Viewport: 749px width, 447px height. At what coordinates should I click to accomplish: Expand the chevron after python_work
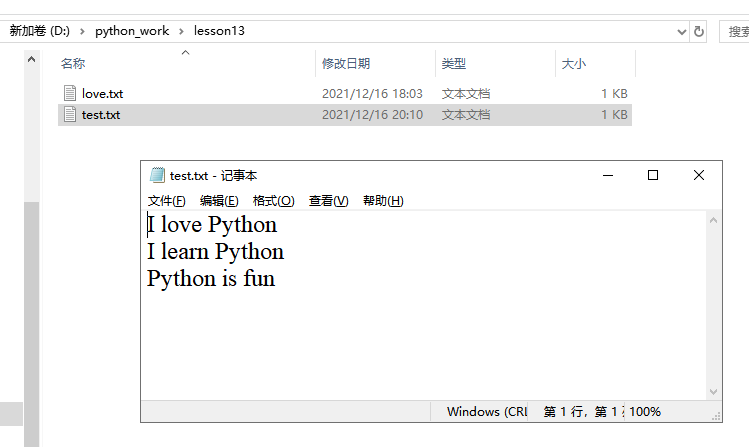(181, 32)
